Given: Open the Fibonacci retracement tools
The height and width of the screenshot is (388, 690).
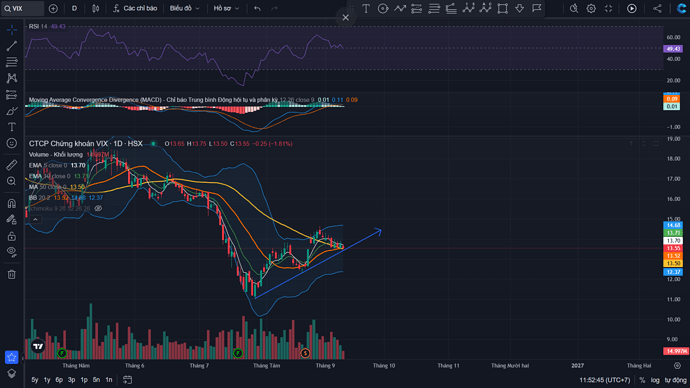Looking at the screenshot, I should [12, 62].
